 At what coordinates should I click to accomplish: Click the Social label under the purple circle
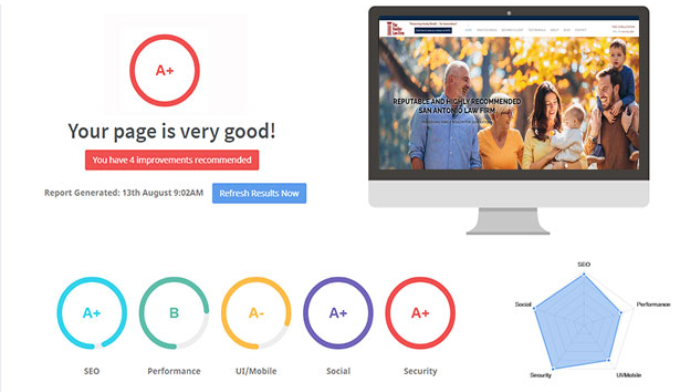pyautogui.click(x=338, y=371)
